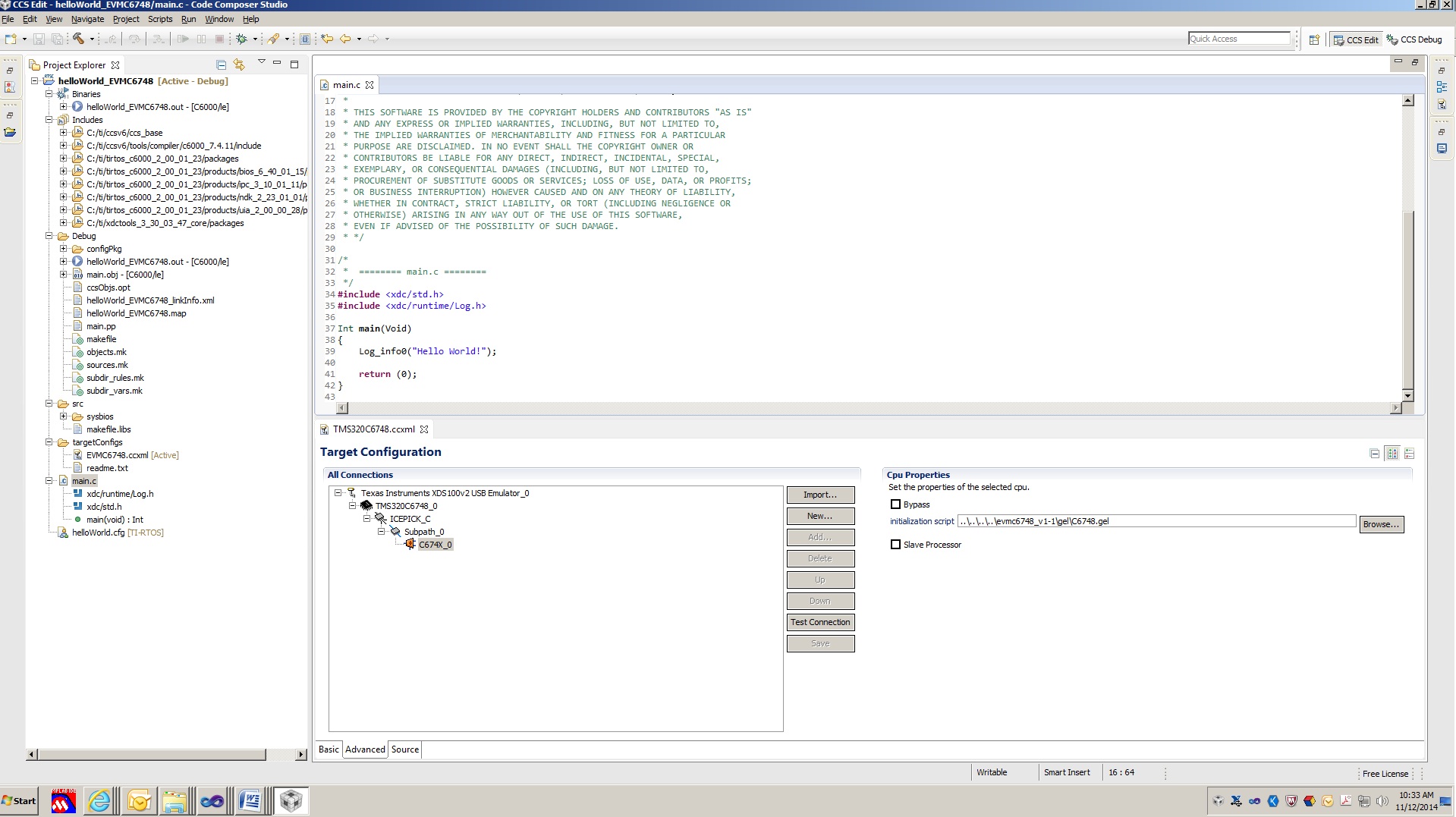Click the Code Composer Studio cube taskbar icon

point(291,801)
